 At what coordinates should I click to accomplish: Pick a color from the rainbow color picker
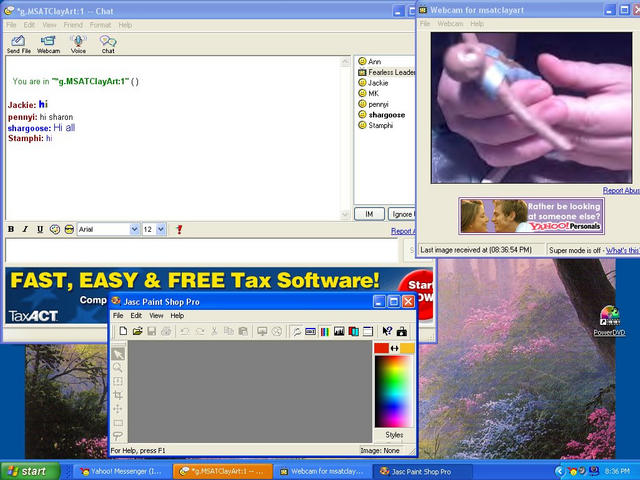click(394, 391)
